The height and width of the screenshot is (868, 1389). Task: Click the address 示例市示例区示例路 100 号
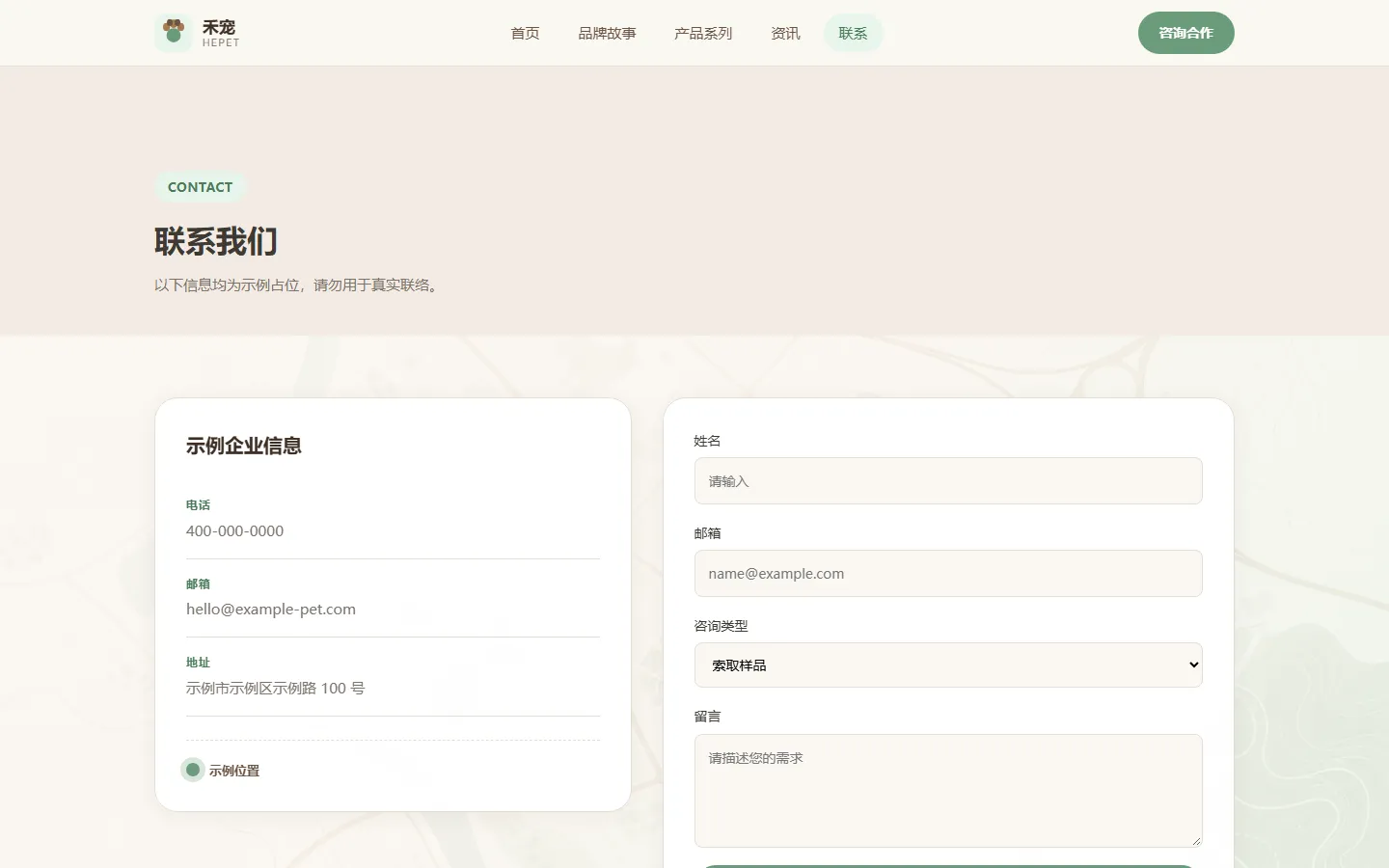(x=276, y=689)
